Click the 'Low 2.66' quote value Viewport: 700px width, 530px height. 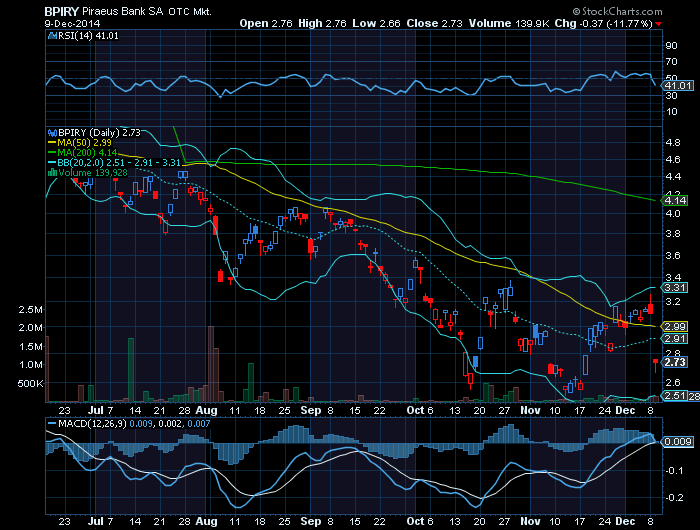click(376, 24)
